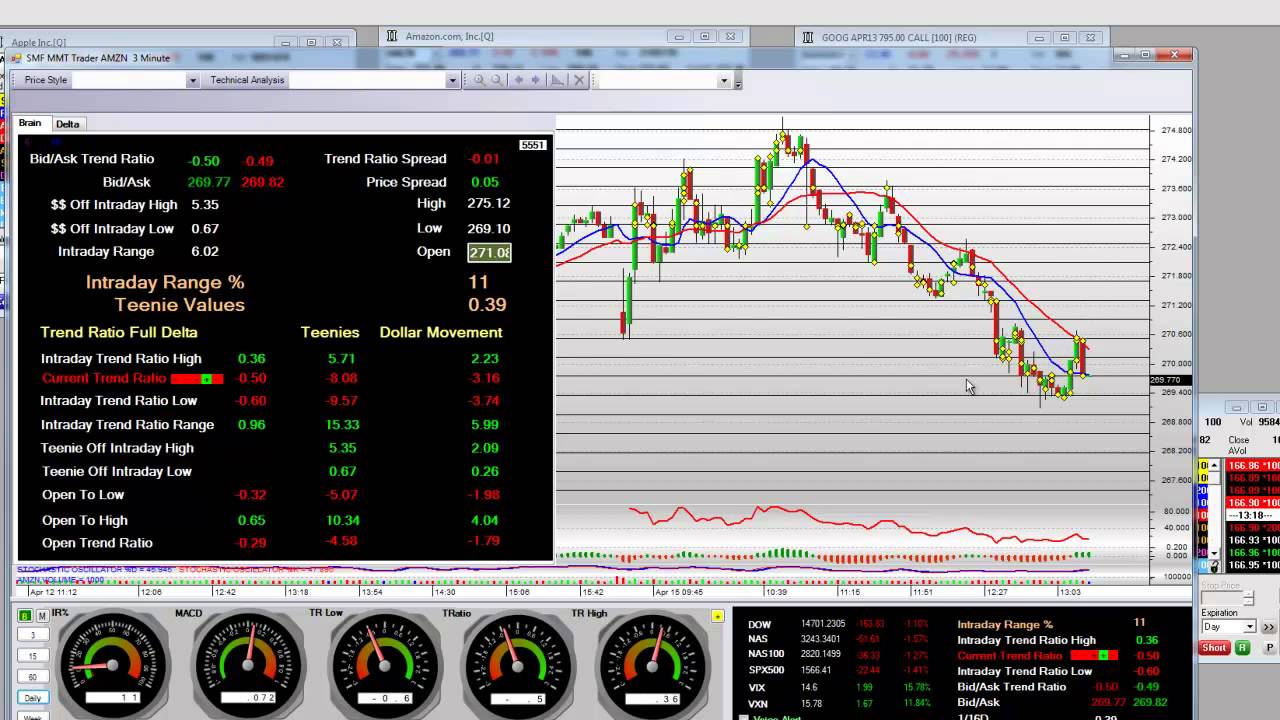1280x720 pixels.
Task: Click the >> button beside Expiration dropdown
Action: click(x=1269, y=628)
